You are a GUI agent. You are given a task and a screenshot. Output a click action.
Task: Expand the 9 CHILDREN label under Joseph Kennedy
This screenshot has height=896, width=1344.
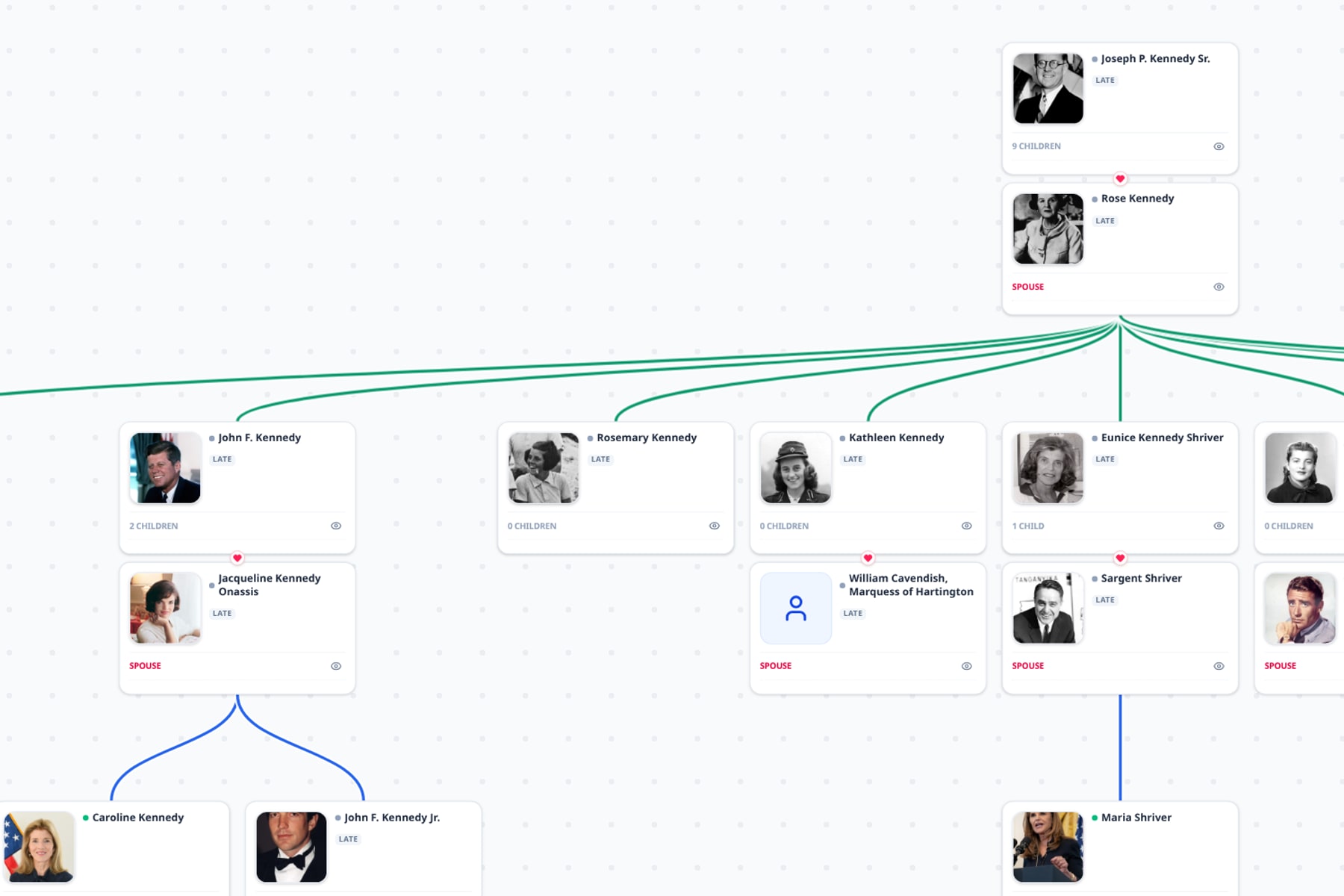(x=1036, y=146)
